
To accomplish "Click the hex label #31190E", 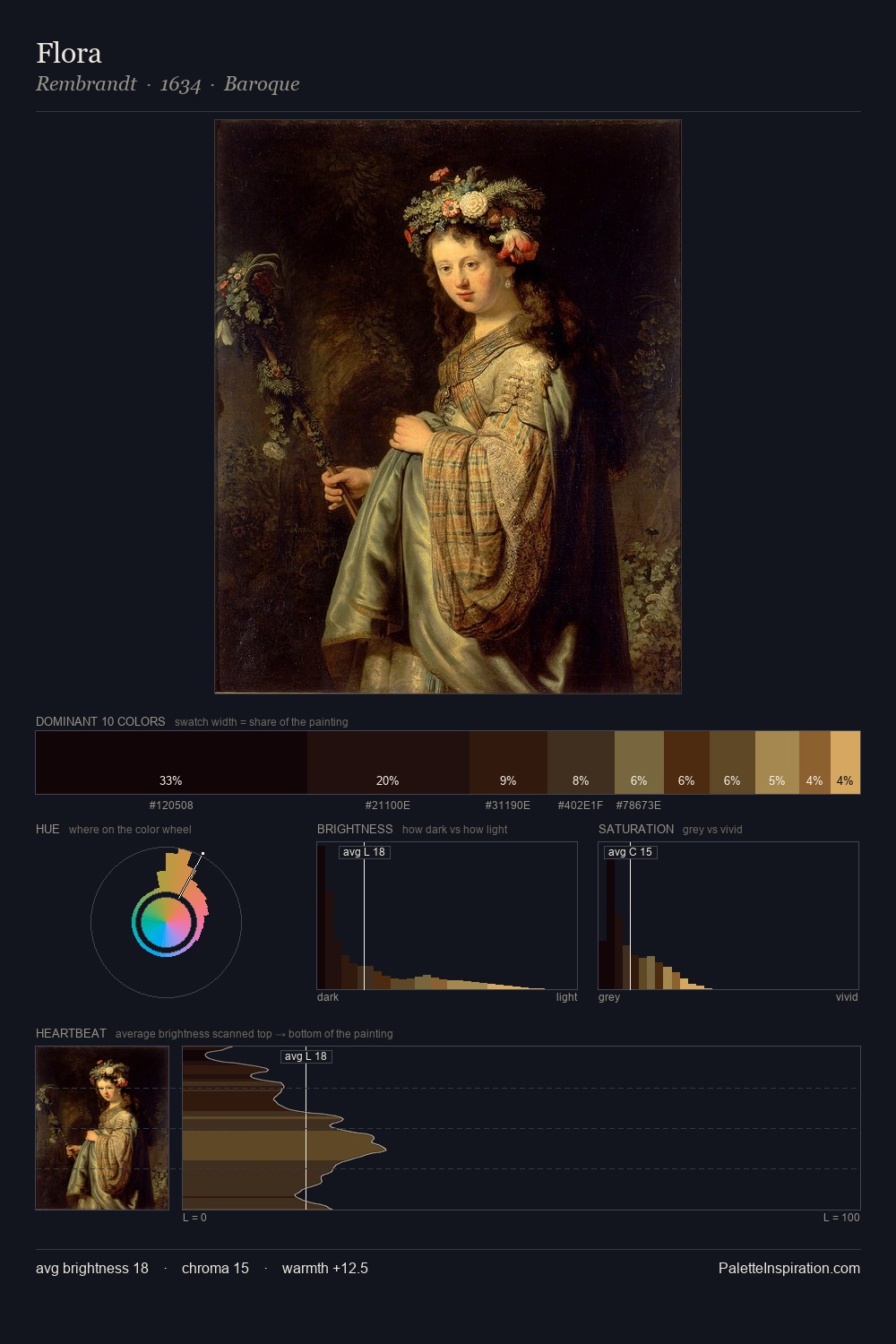I will [x=508, y=806].
